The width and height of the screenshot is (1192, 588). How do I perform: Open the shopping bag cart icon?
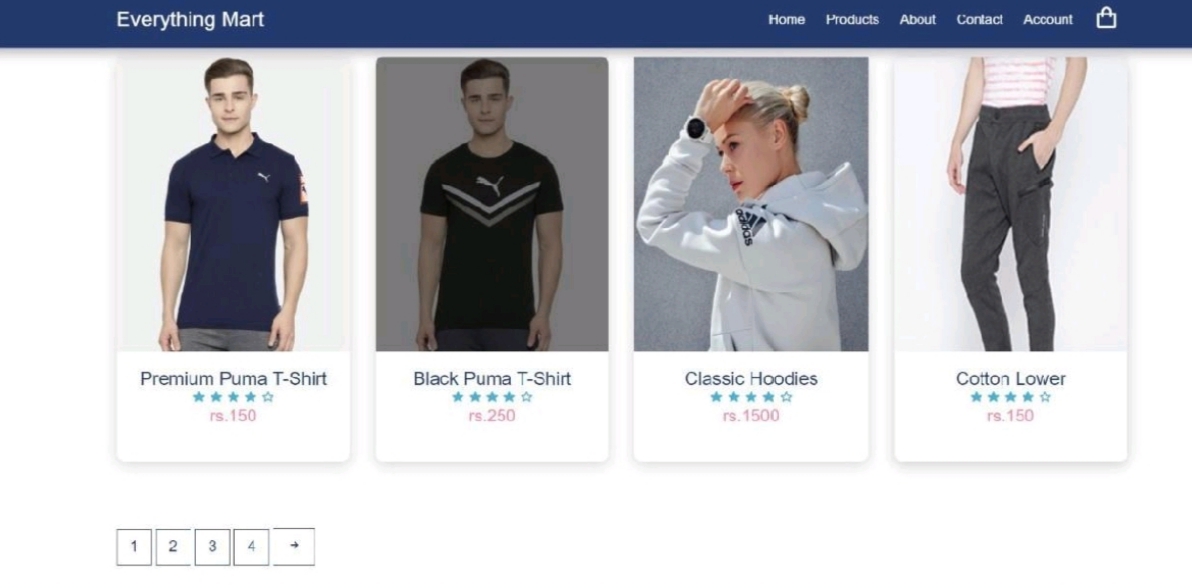[1106, 18]
